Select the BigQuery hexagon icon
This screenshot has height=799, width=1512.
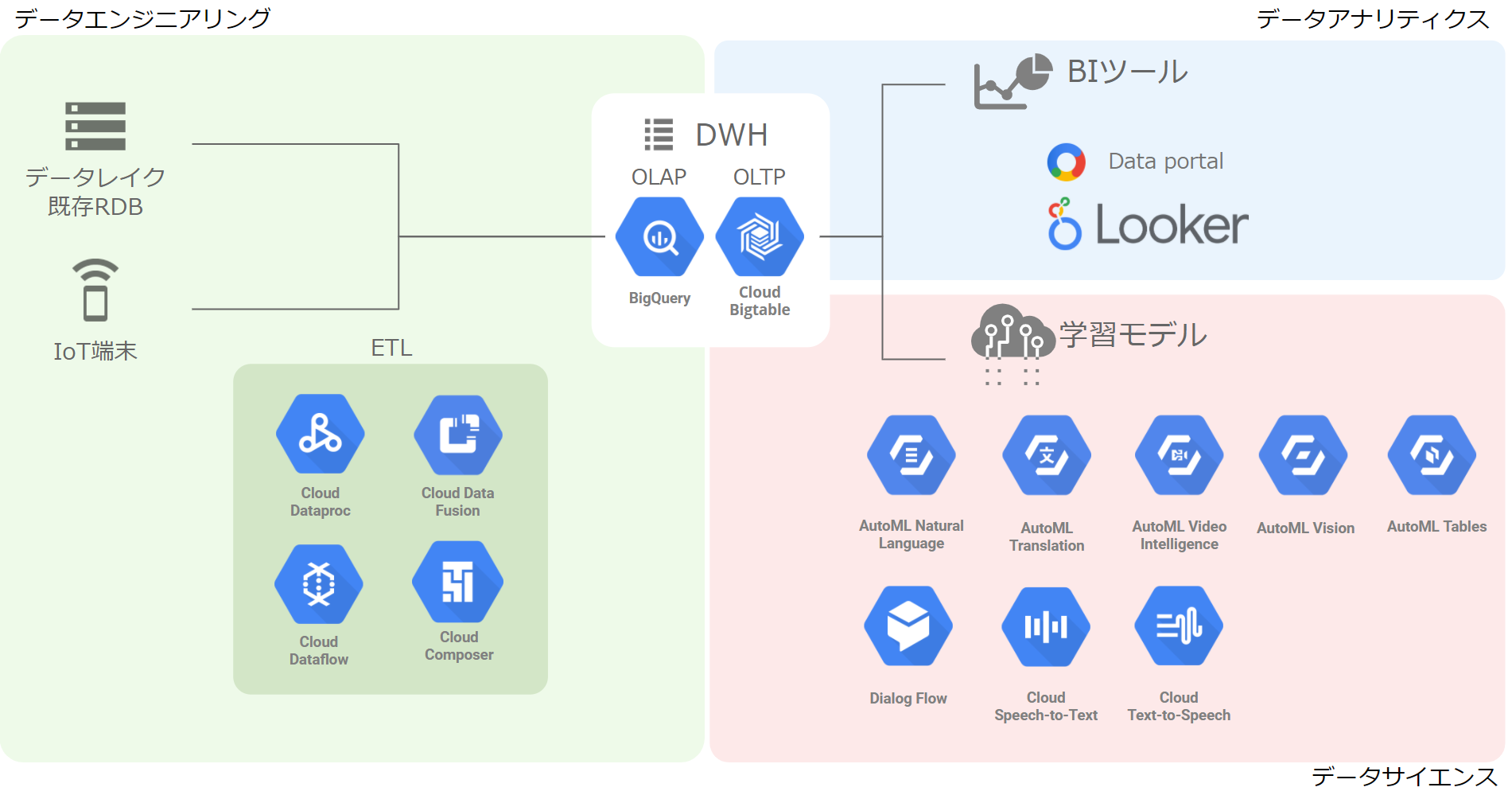pos(659,236)
